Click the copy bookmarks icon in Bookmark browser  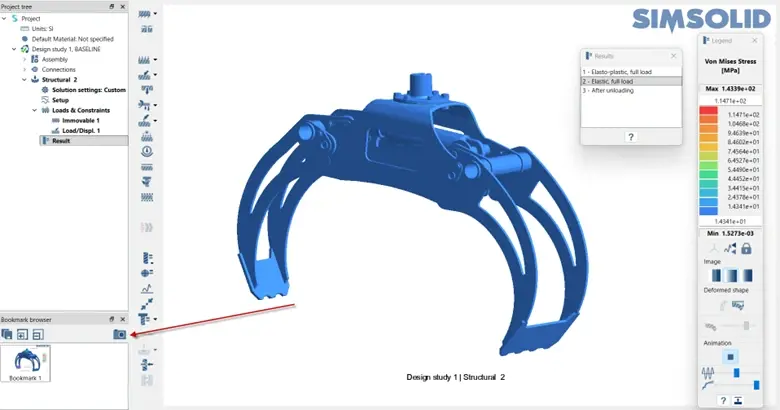8,333
